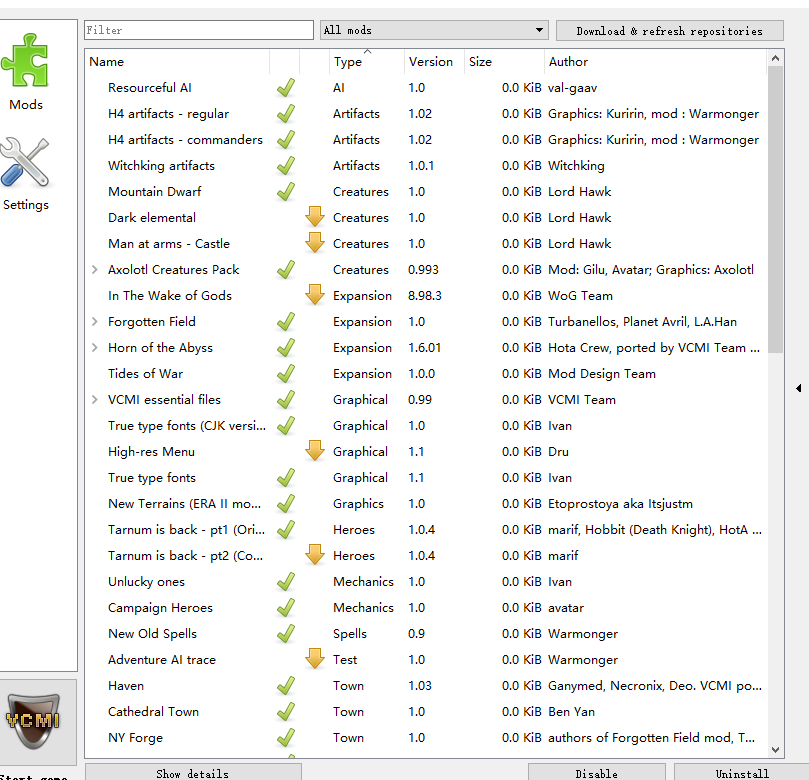This screenshot has width=809, height=780.
Task: Click green checkmark beside VCMI essential files
Action: click(286, 399)
